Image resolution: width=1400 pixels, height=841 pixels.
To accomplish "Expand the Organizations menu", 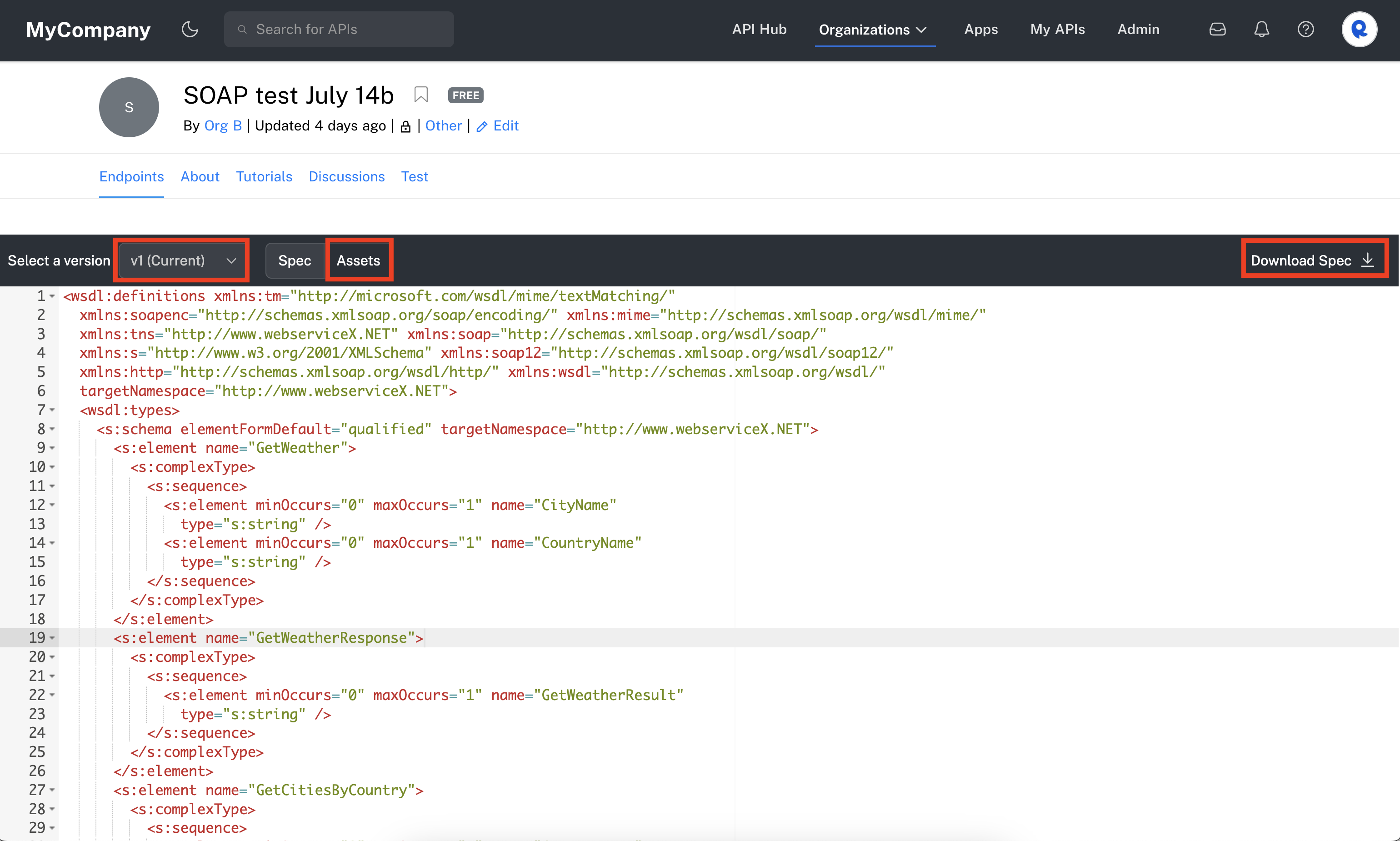I will click(873, 30).
